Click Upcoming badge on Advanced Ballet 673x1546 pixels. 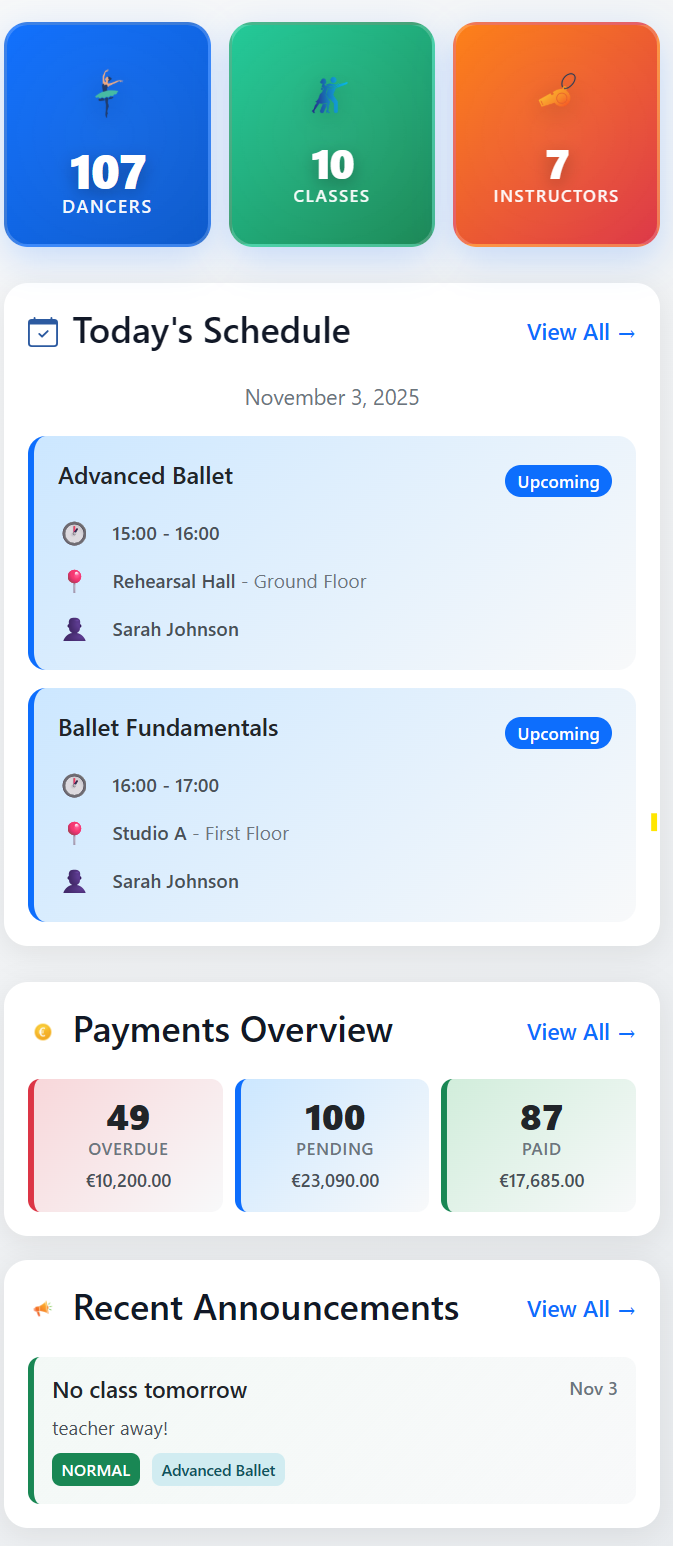click(558, 482)
